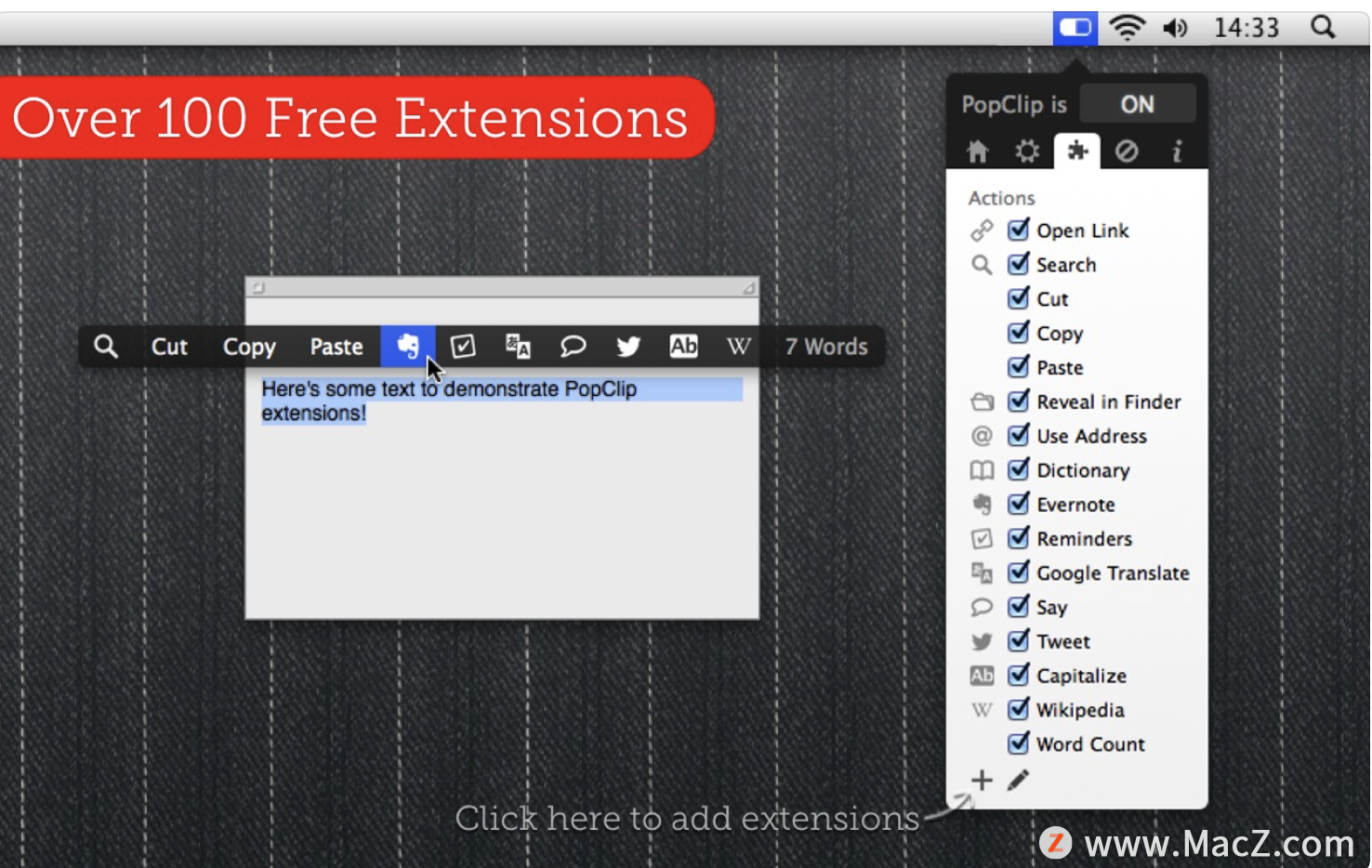Image resolution: width=1372 pixels, height=868 pixels.
Task: Click magnifier icon beside Search in list
Action: point(982,265)
